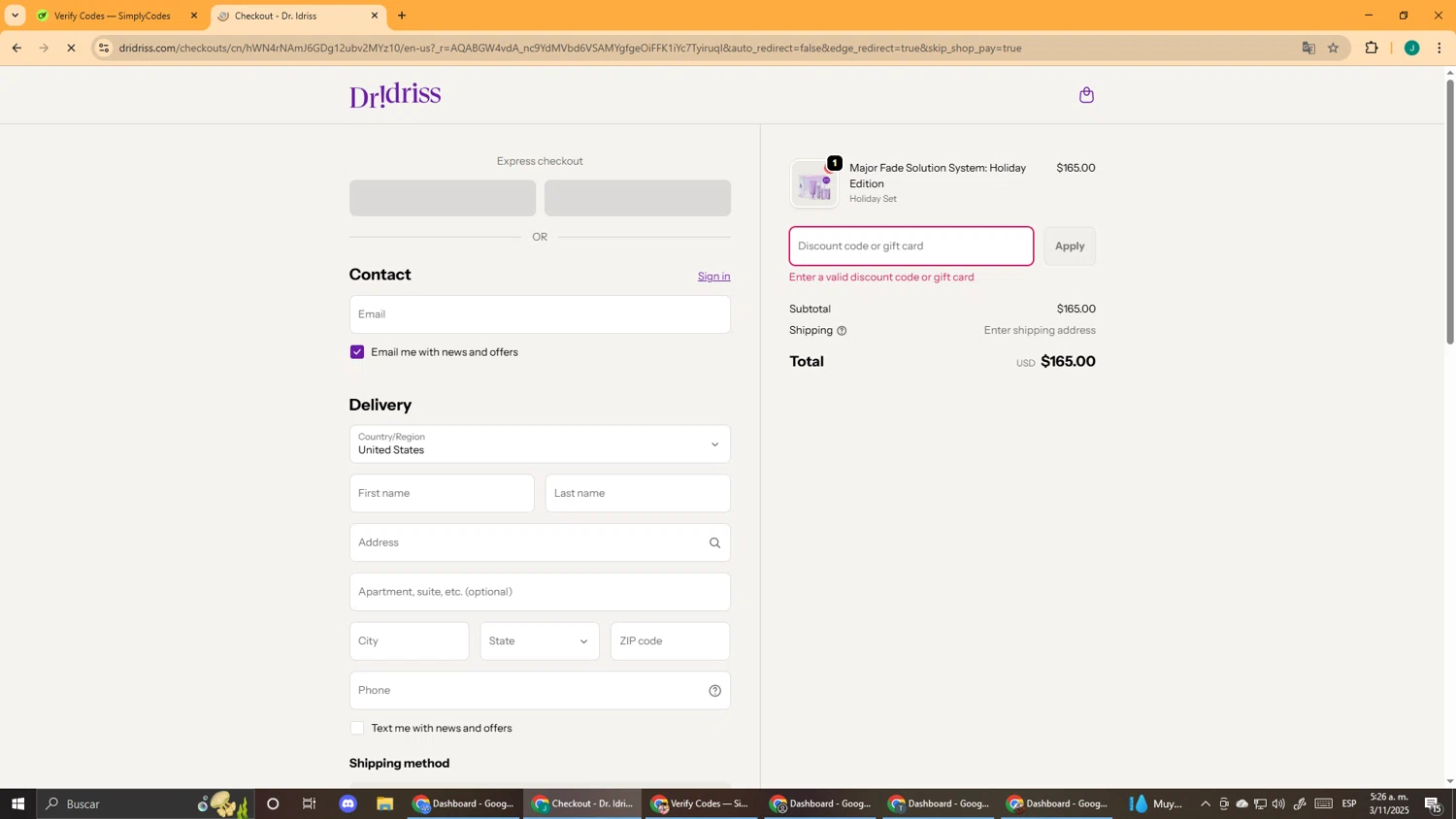Focus the Last name field
The width and height of the screenshot is (1456, 819).
pos(638,494)
